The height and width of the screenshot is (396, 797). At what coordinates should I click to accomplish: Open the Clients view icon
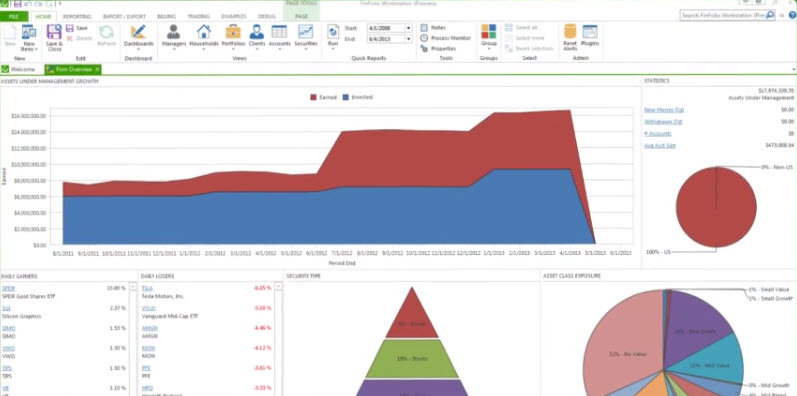[256, 32]
